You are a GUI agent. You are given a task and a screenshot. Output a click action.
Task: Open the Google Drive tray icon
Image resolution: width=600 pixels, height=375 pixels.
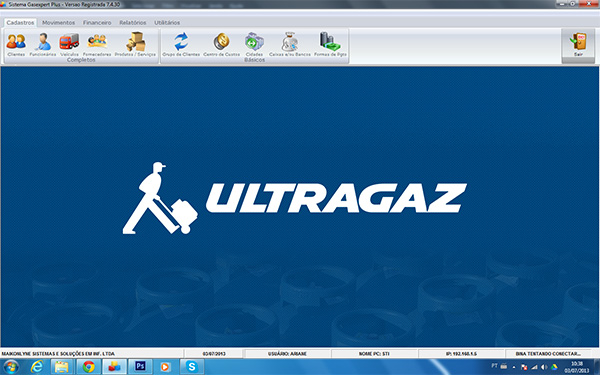coord(554,367)
